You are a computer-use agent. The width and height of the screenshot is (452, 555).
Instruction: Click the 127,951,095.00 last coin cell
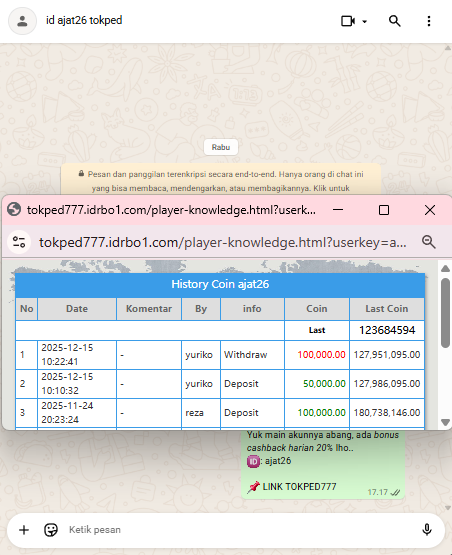[x=387, y=355]
